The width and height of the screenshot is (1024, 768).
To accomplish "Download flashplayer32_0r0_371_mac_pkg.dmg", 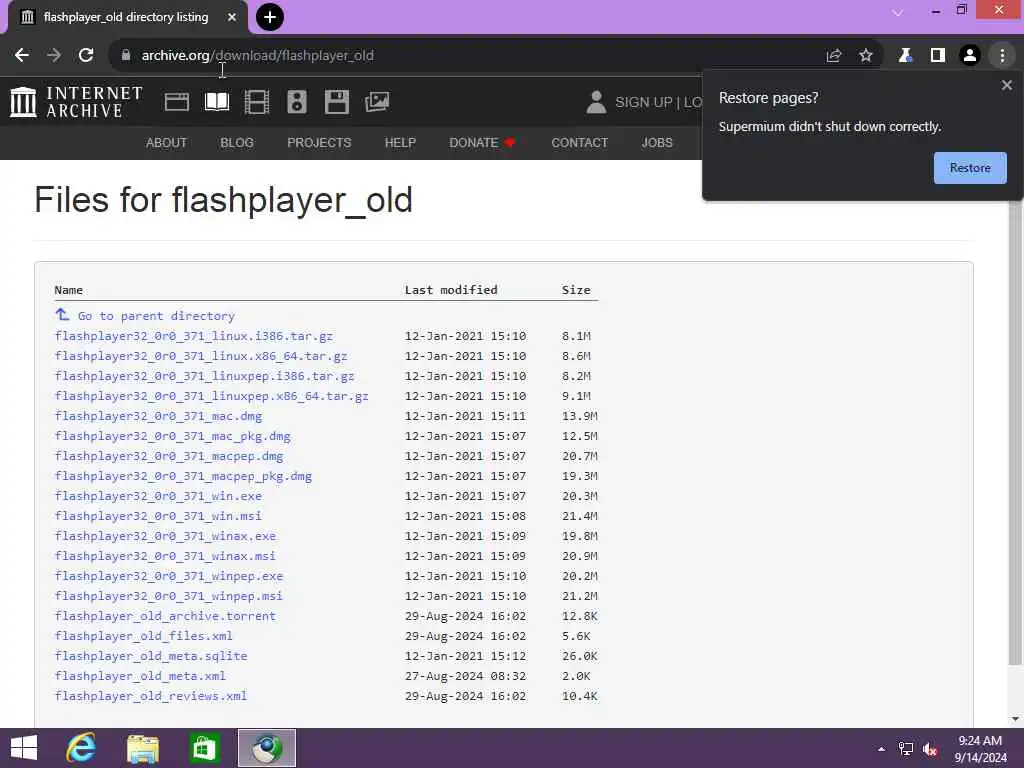I will (x=173, y=436).
